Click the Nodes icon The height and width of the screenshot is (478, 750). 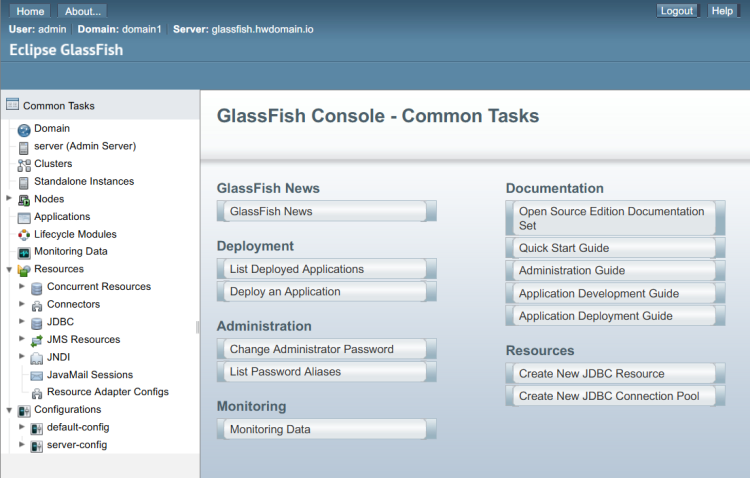24,200
